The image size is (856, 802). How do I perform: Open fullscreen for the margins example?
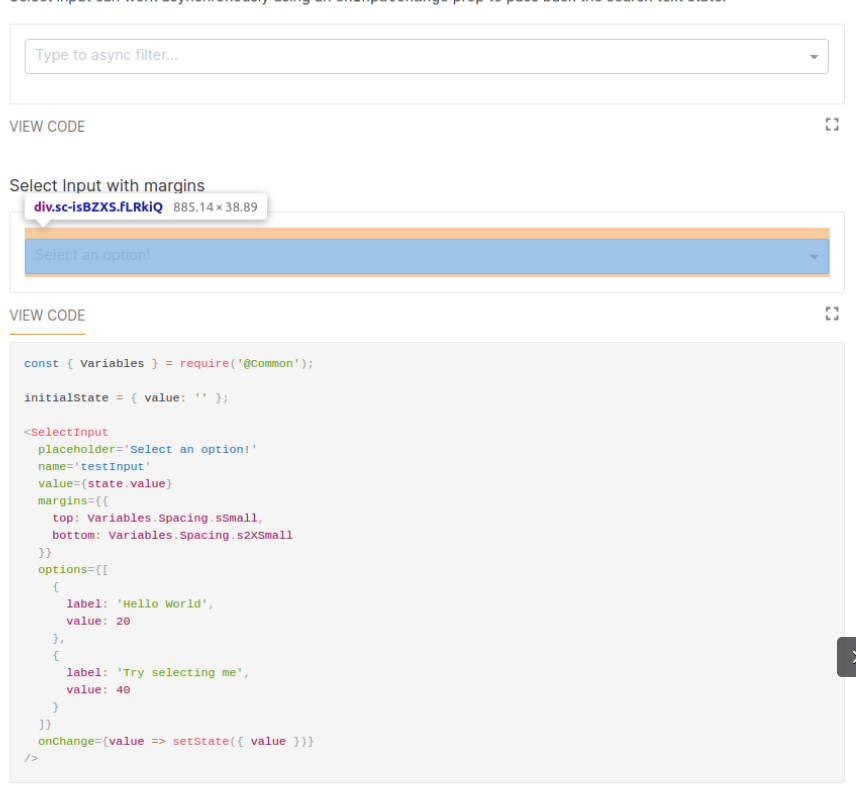pyautogui.click(x=831, y=313)
